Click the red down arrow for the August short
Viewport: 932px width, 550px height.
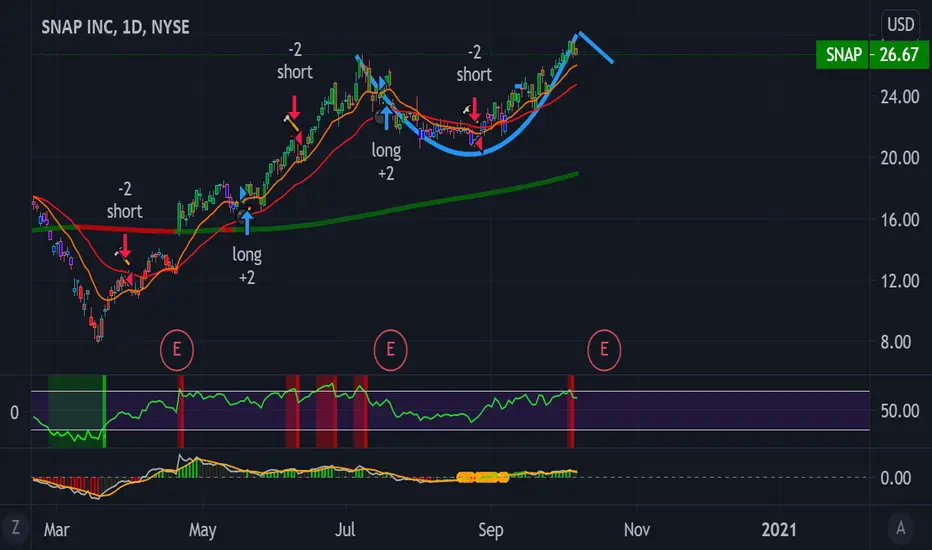(x=474, y=109)
